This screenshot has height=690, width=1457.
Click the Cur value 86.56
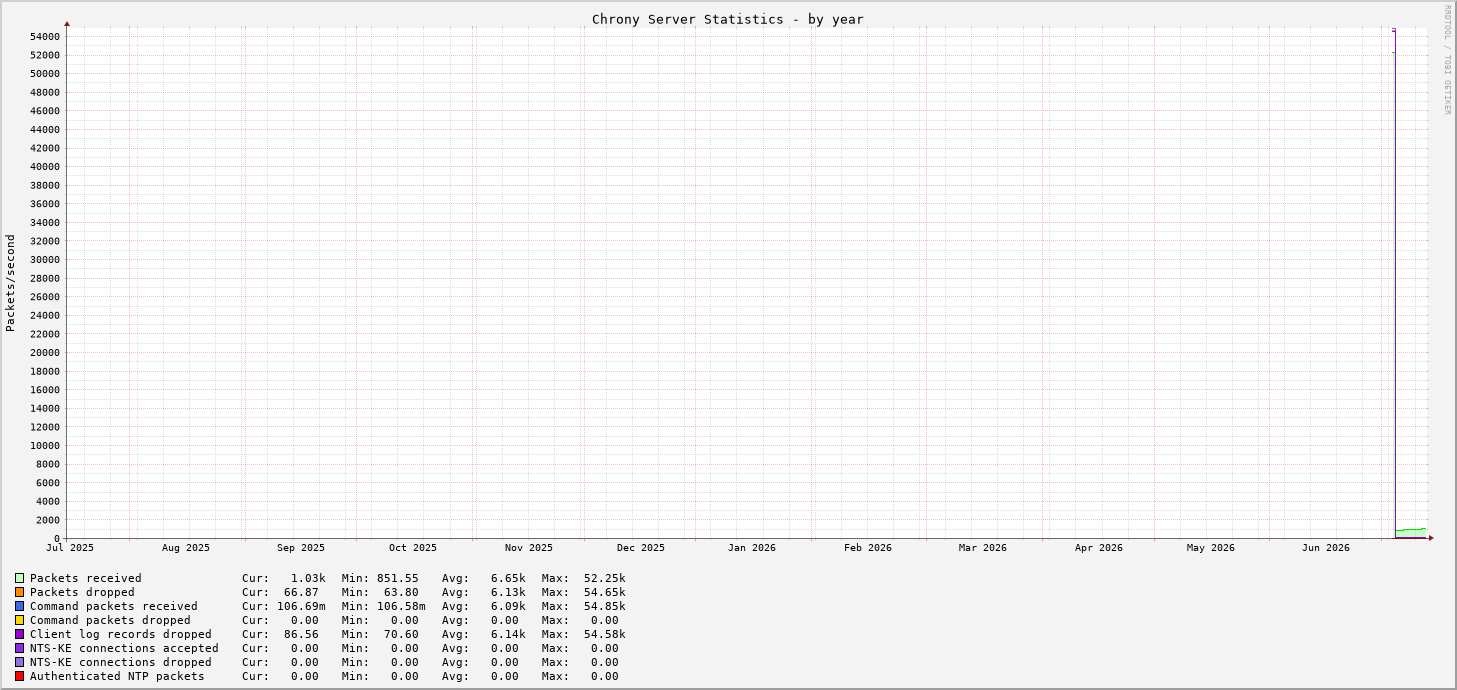click(301, 634)
